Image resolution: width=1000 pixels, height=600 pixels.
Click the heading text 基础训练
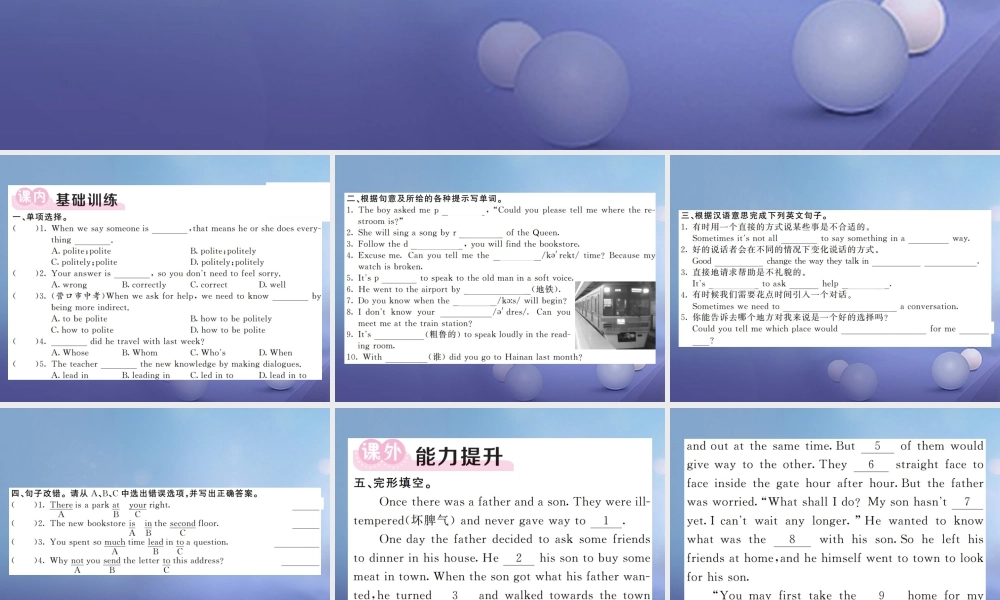tap(87, 200)
